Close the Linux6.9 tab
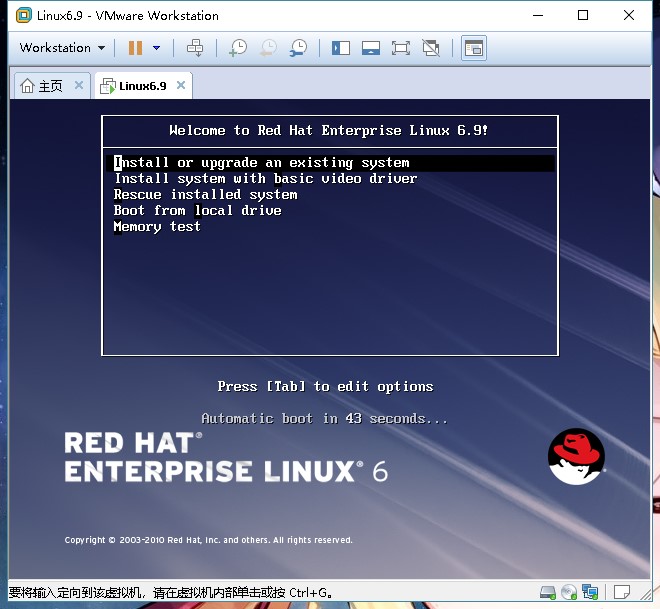 (181, 85)
